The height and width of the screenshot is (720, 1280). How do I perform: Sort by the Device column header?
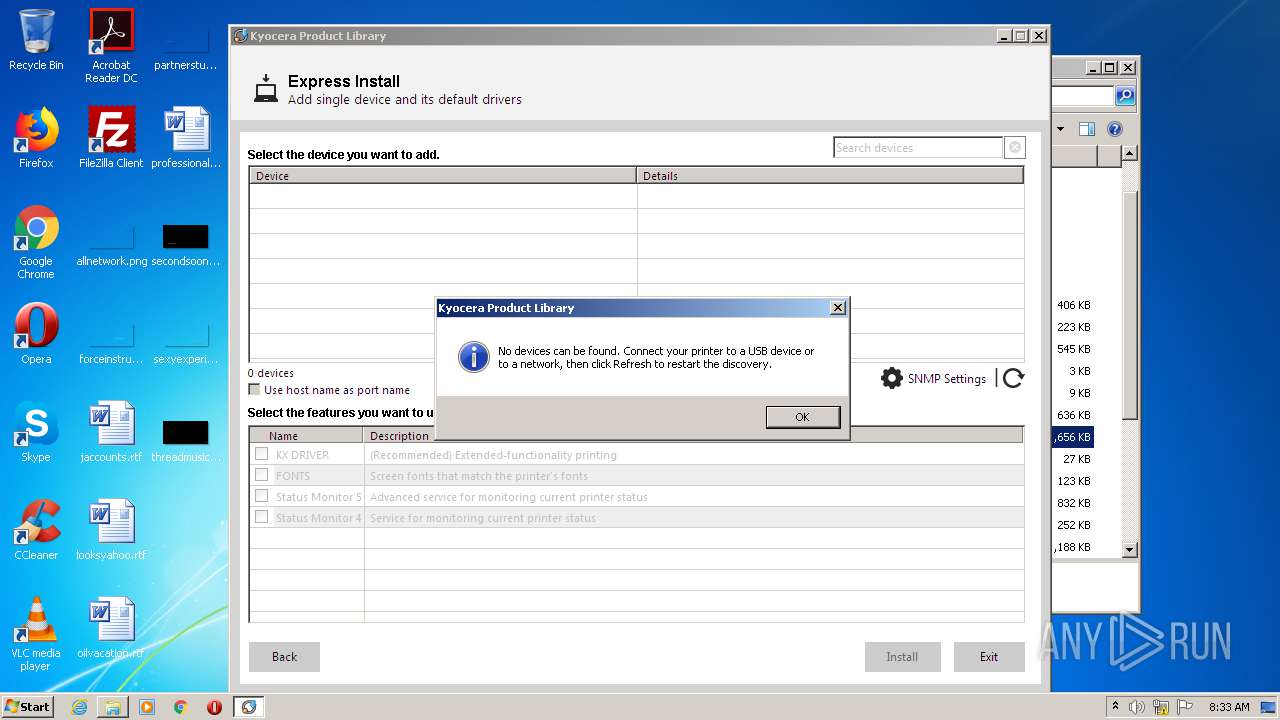click(443, 175)
